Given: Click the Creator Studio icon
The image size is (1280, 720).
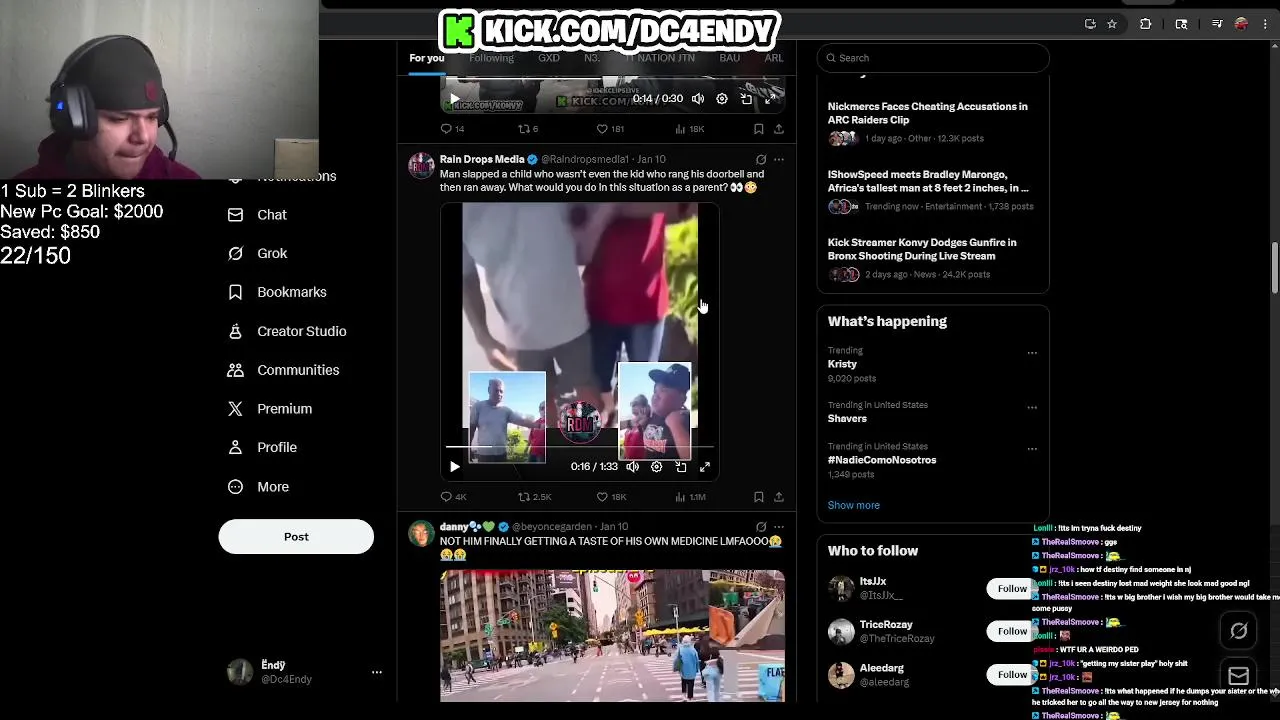Looking at the screenshot, I should (x=236, y=331).
